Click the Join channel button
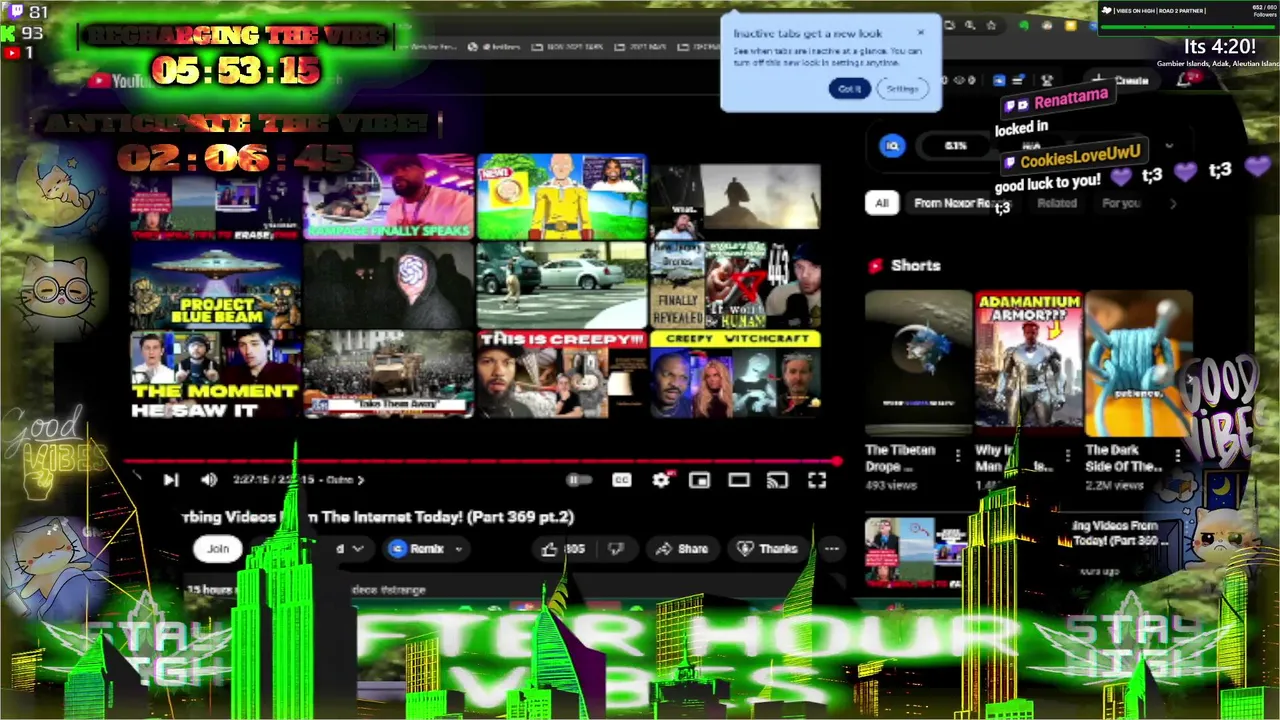Image resolution: width=1280 pixels, height=720 pixels. 218,549
